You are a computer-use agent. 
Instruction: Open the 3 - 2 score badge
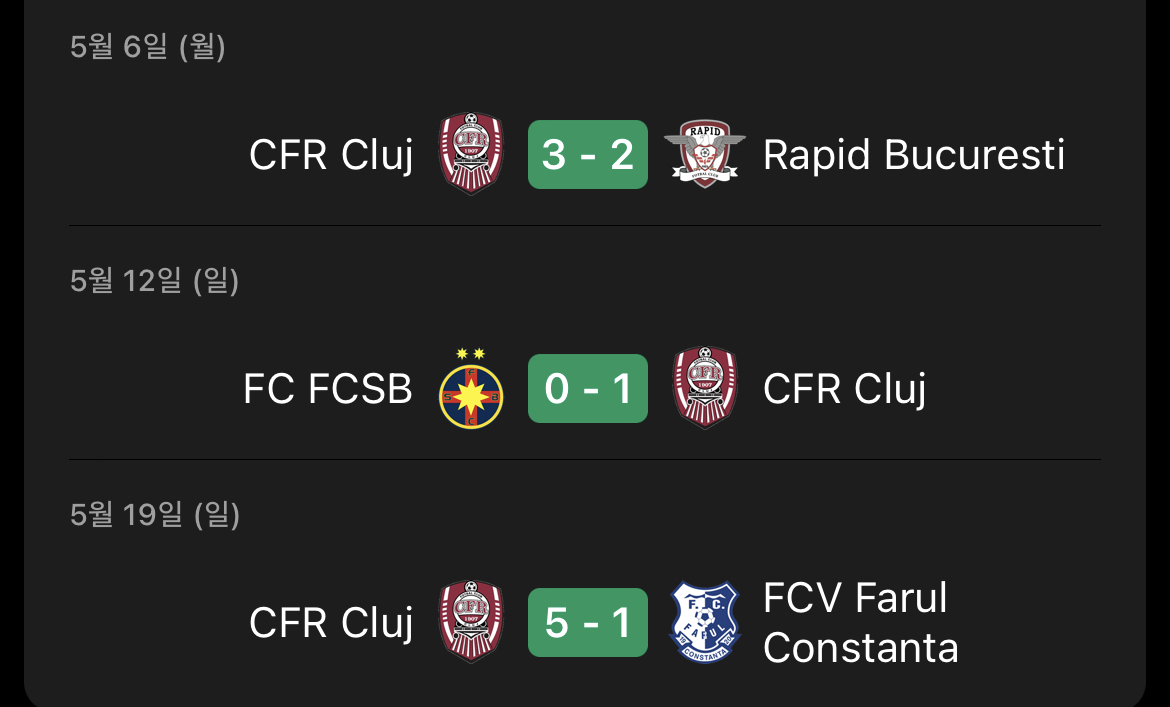(588, 154)
